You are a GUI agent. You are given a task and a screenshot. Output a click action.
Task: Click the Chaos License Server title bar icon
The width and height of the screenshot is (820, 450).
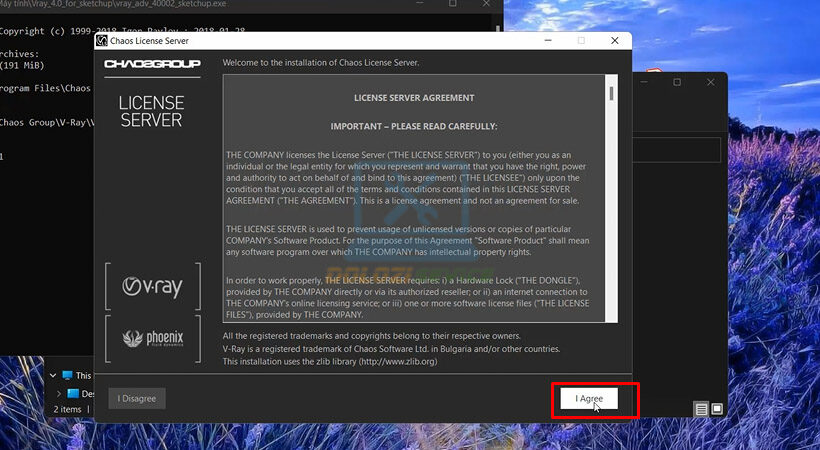(x=102, y=41)
